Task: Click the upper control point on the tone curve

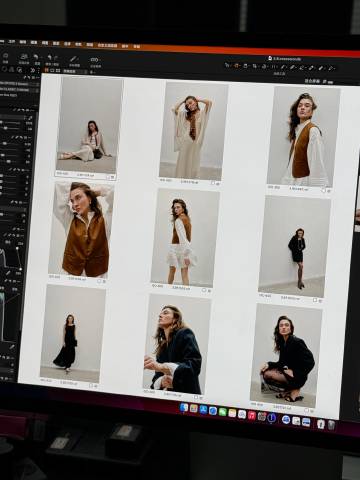Action: [x=17, y=248]
